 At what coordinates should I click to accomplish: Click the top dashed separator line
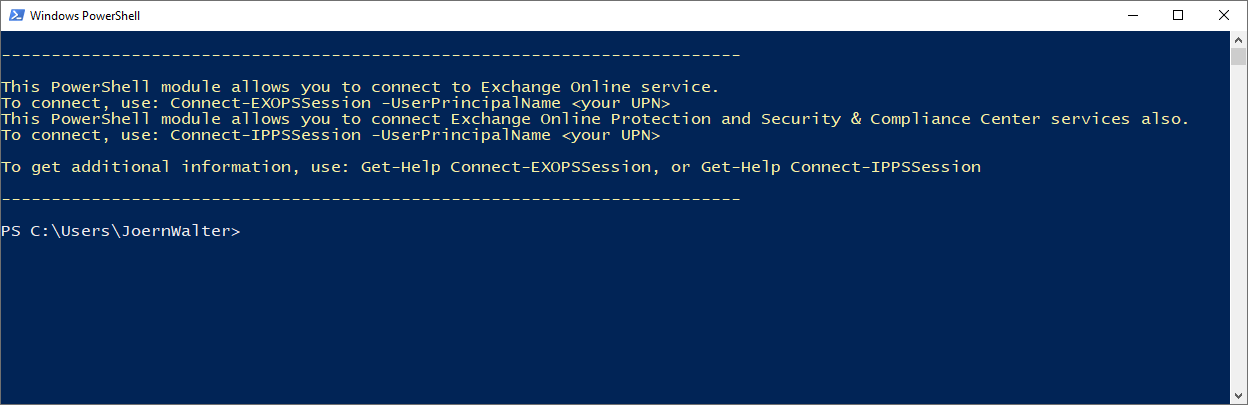[370, 55]
